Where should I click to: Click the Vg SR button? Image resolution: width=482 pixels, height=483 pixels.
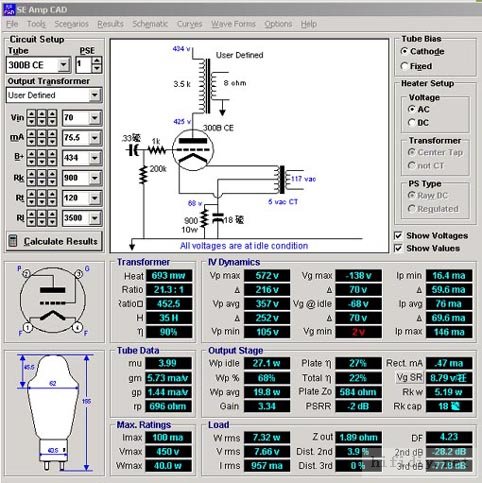coord(409,378)
